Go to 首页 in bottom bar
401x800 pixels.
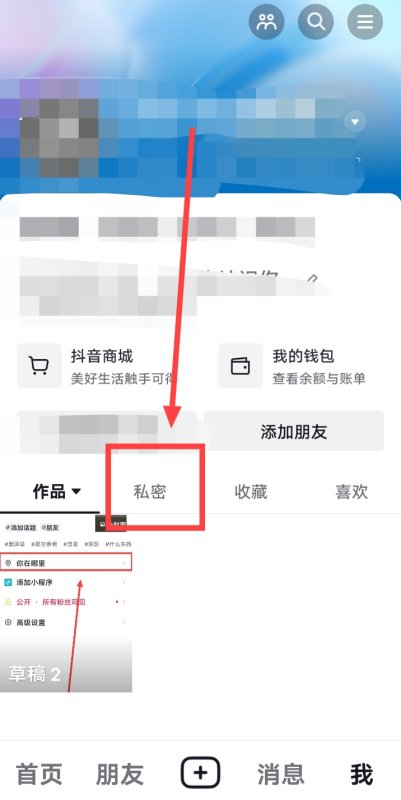point(39,774)
